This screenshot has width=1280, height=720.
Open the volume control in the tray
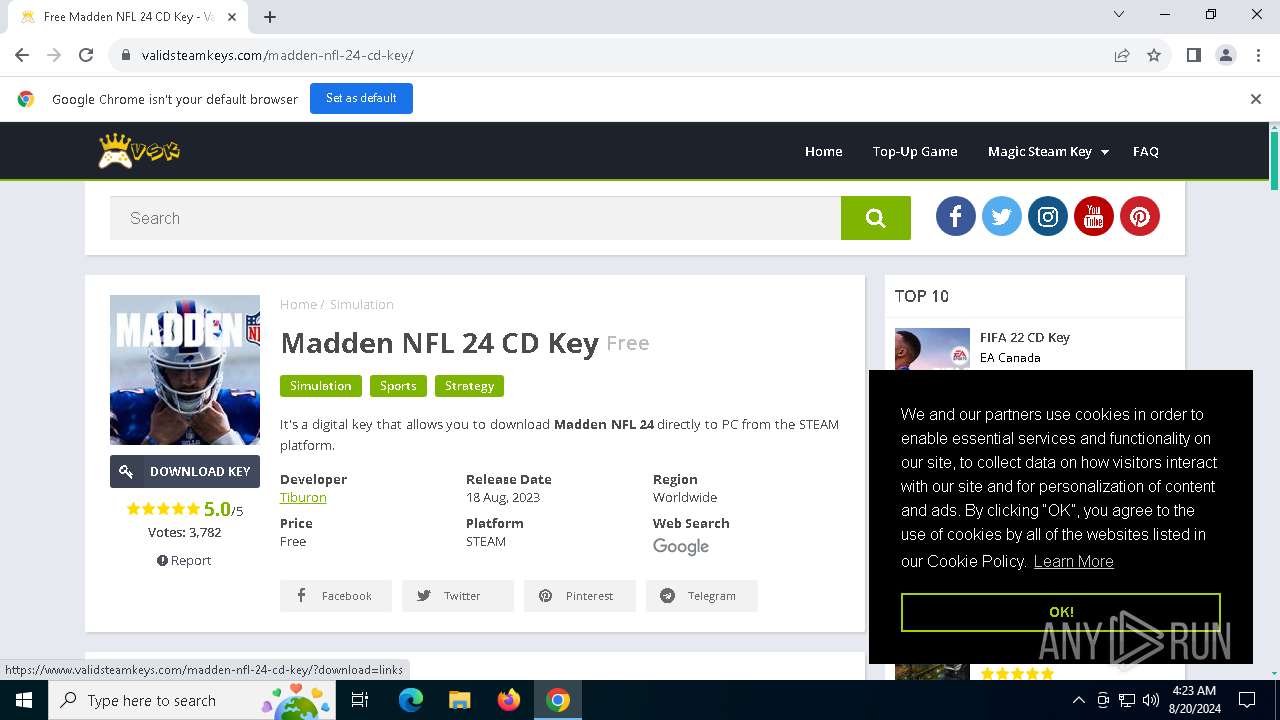pyautogui.click(x=1151, y=700)
